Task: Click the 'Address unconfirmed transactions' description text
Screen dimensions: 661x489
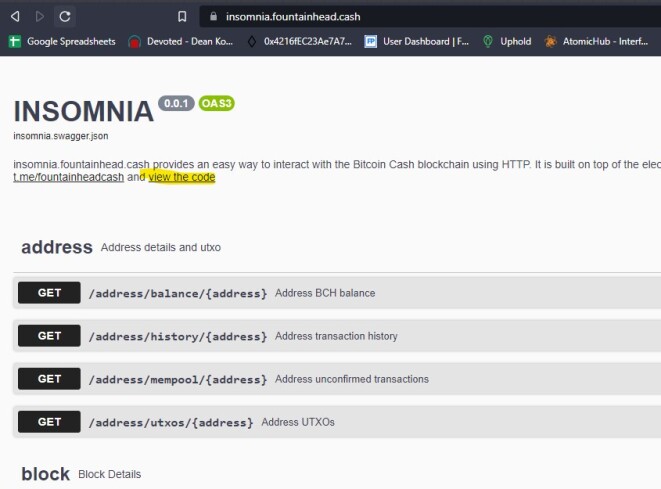Action: [x=352, y=379]
